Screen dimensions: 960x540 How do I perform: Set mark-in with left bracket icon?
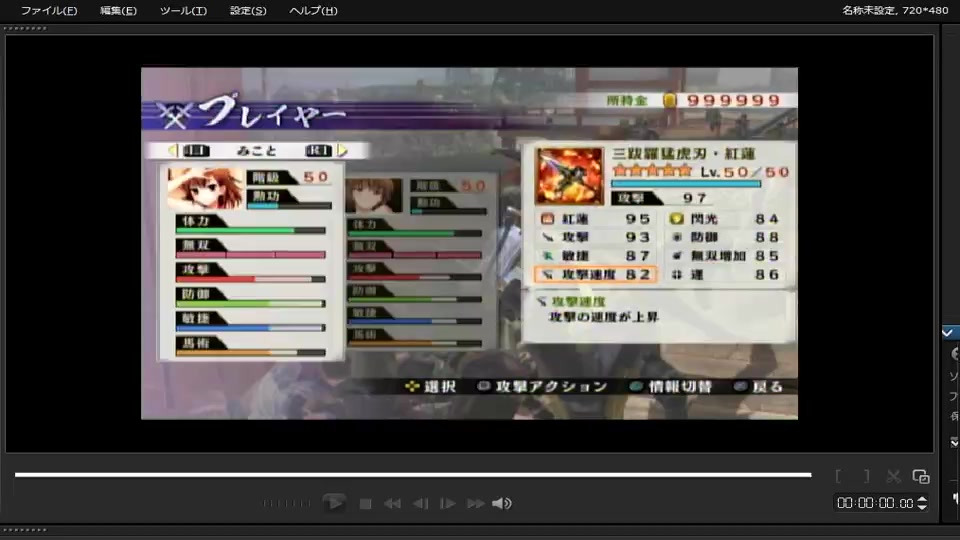click(838, 476)
